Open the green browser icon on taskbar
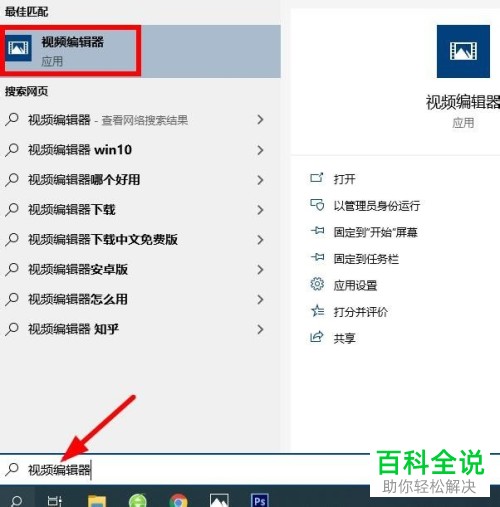The image size is (500, 507). [138, 500]
